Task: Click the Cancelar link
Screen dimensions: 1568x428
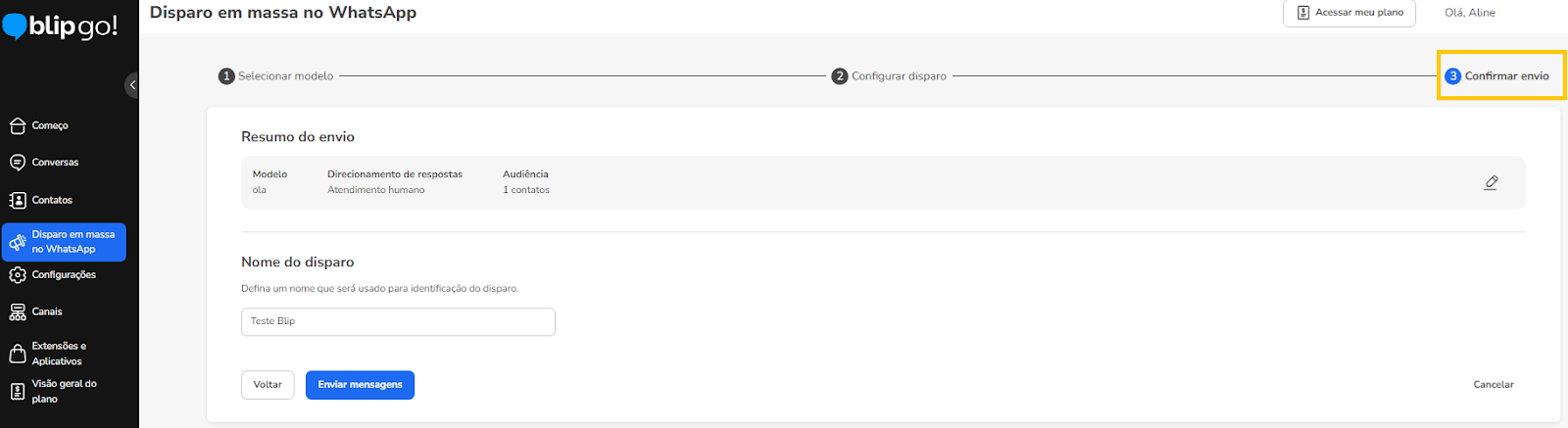Action: pyautogui.click(x=1494, y=385)
